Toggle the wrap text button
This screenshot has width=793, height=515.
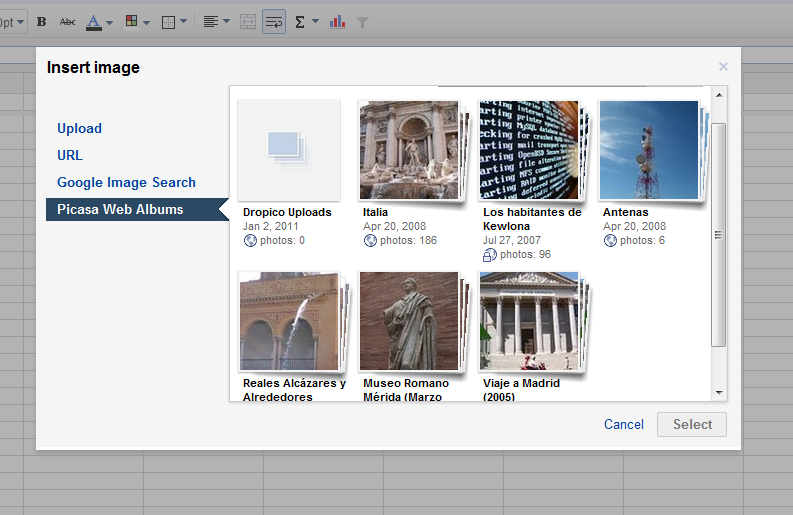pyautogui.click(x=274, y=22)
